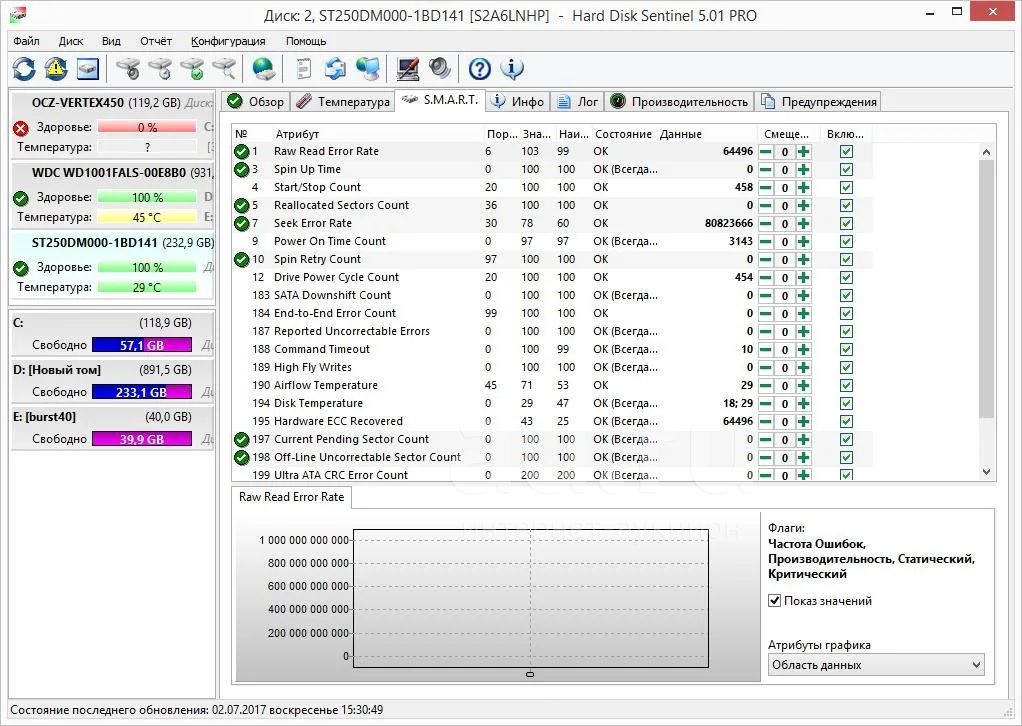
Task: Click green check icon on Reallocated Sectors Count row
Action: (x=242, y=206)
